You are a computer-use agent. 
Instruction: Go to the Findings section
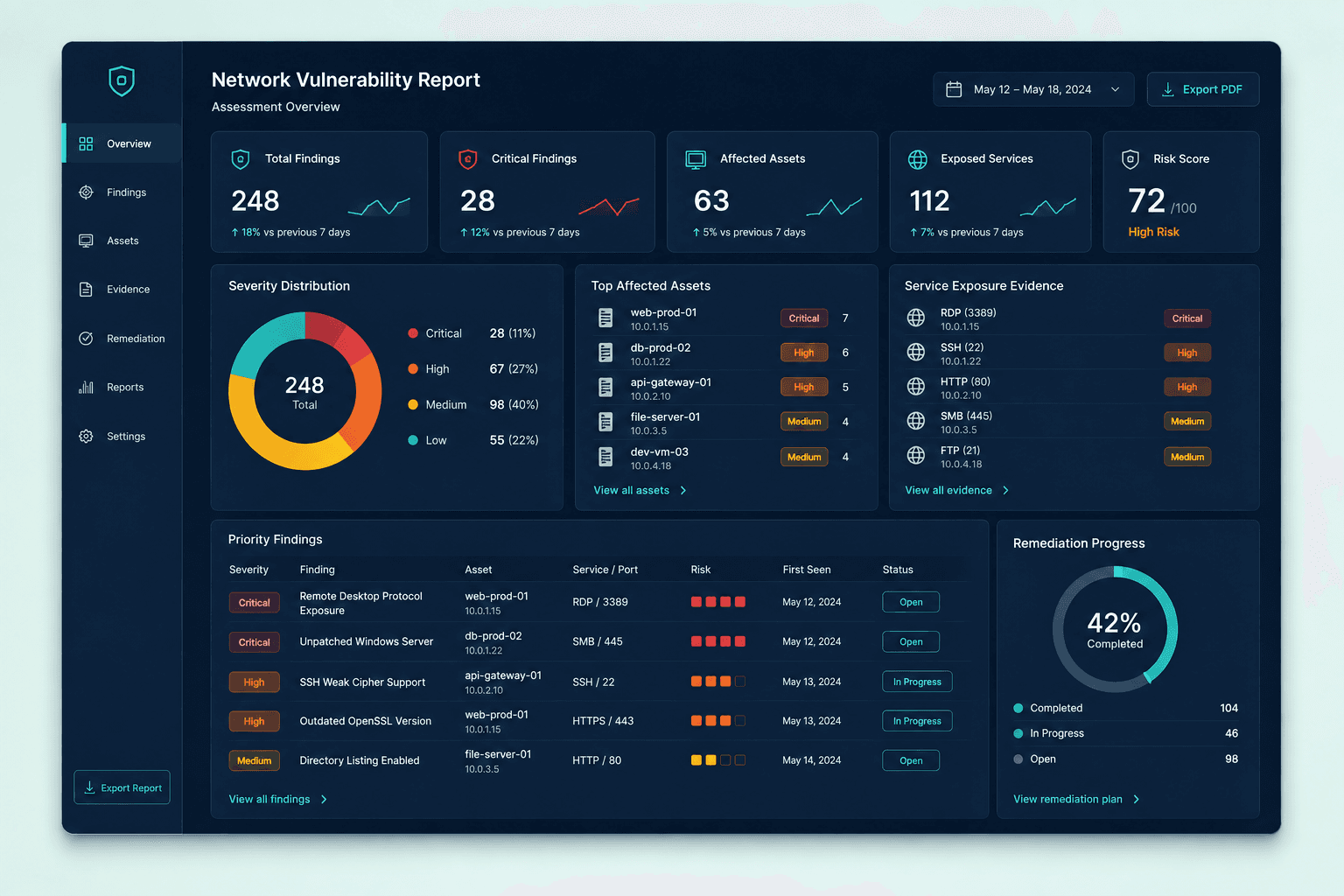tap(122, 192)
